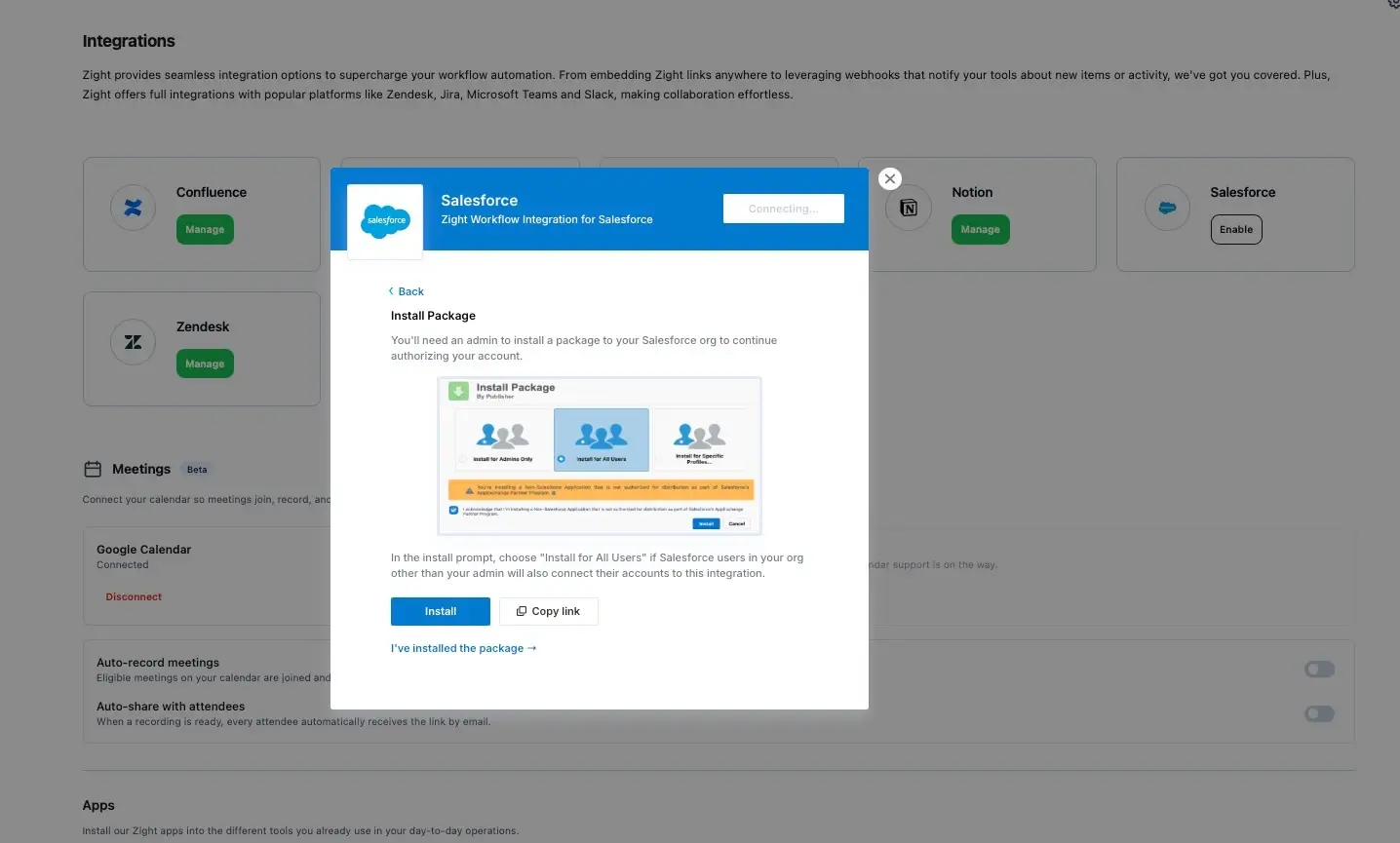1400x843 pixels.
Task: Click the Beta badge next to Meetings
Action: [197, 470]
